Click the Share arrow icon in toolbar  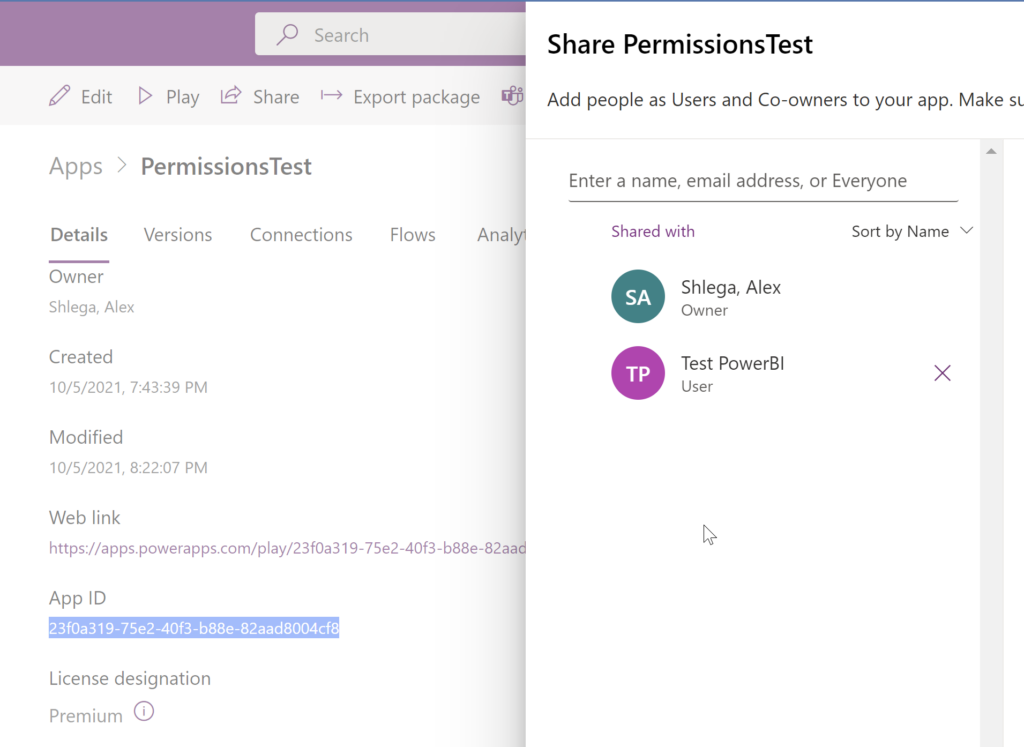click(231, 95)
